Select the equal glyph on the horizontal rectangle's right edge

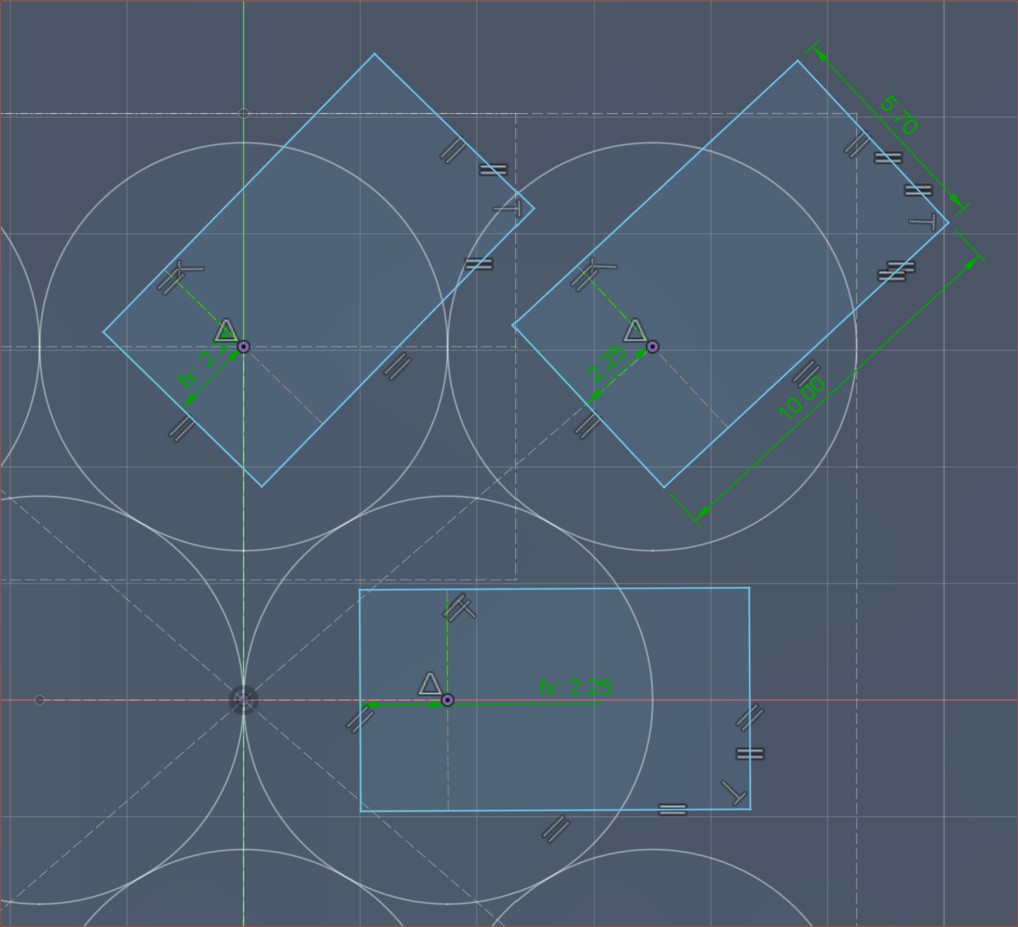pos(750,754)
